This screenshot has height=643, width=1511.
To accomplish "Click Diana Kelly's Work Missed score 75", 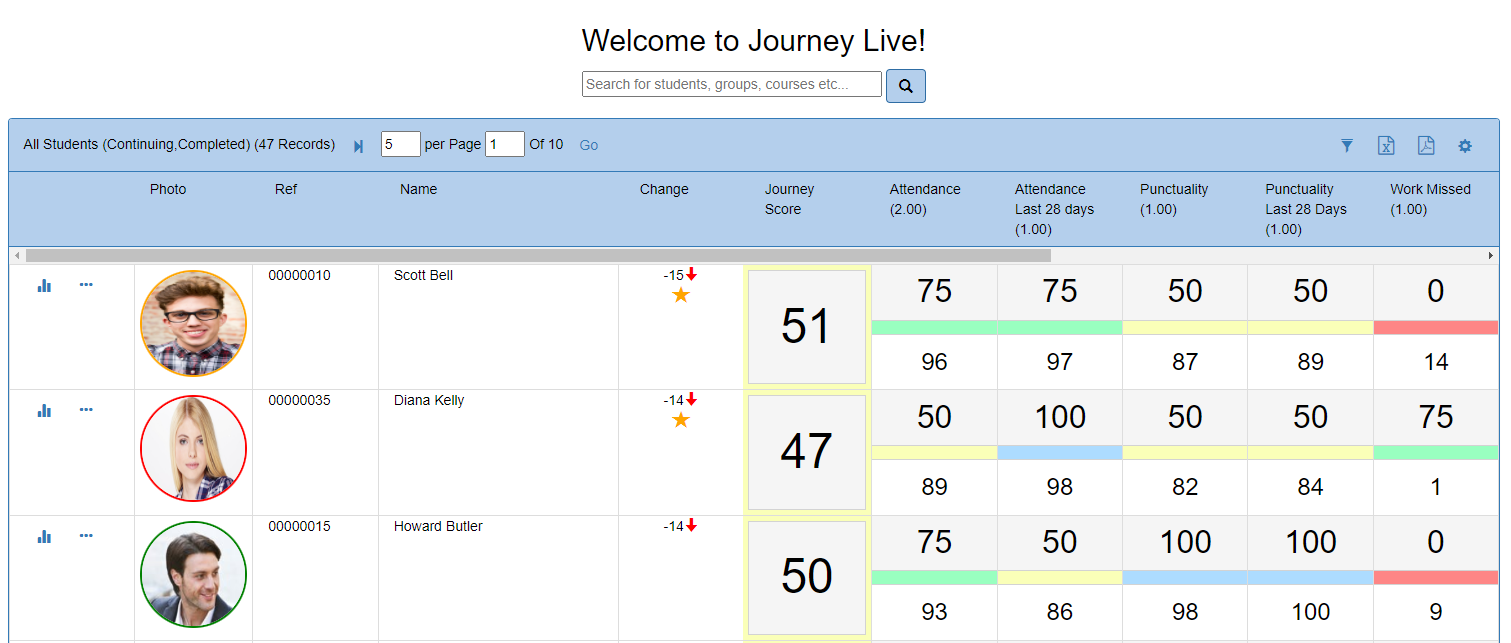I will pyautogui.click(x=1436, y=416).
